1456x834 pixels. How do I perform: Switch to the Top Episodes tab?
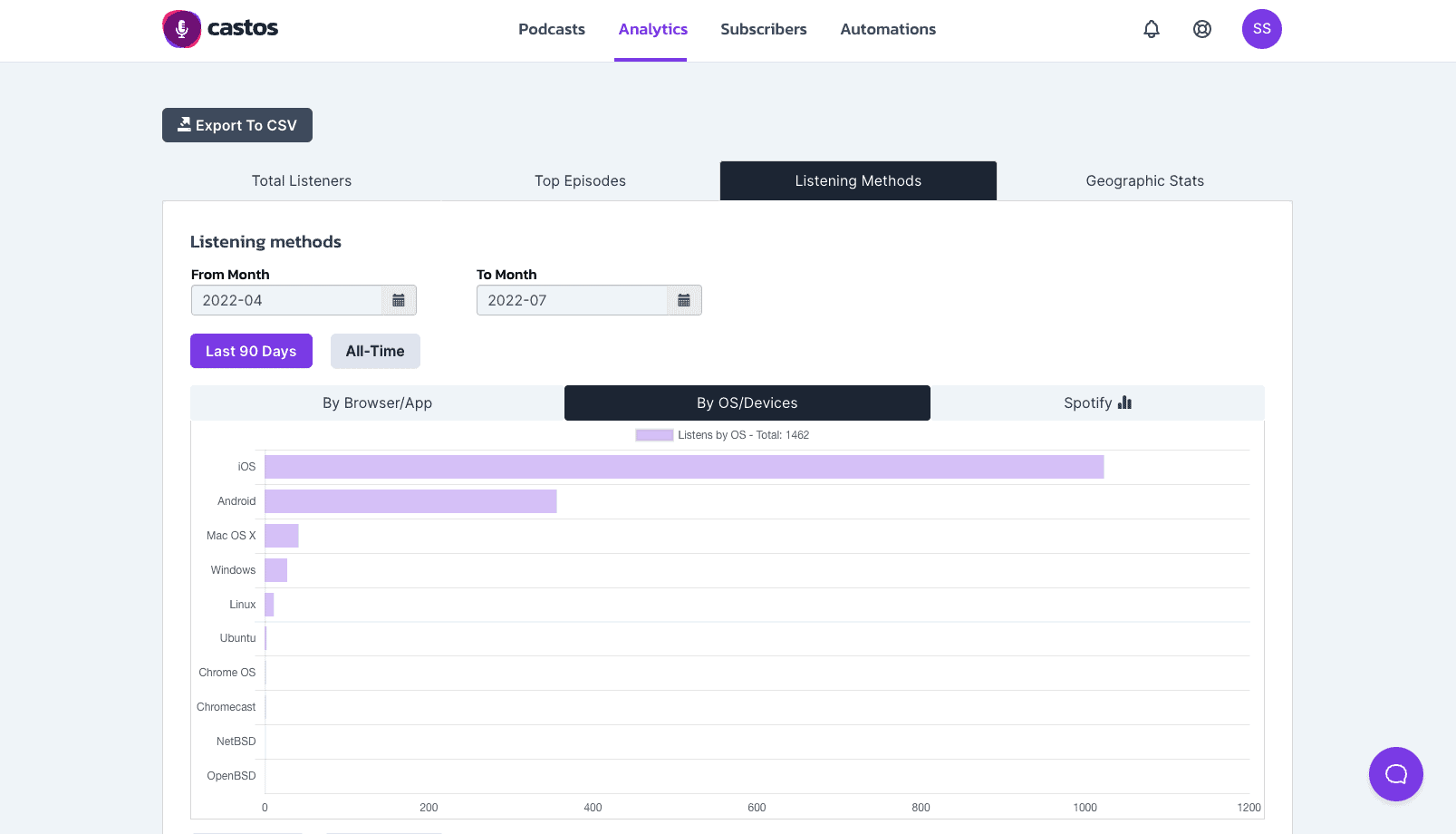point(580,180)
